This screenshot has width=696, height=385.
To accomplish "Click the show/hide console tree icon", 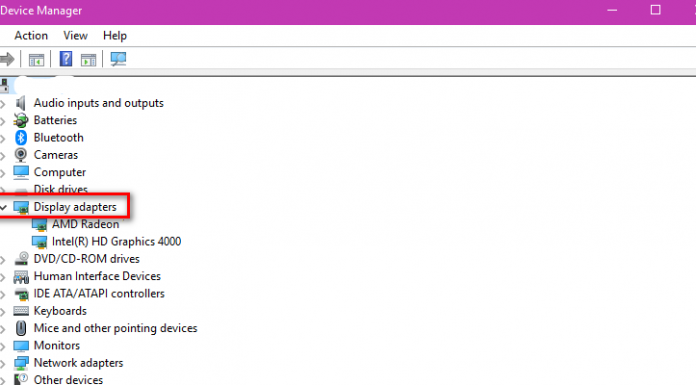I will [36, 60].
